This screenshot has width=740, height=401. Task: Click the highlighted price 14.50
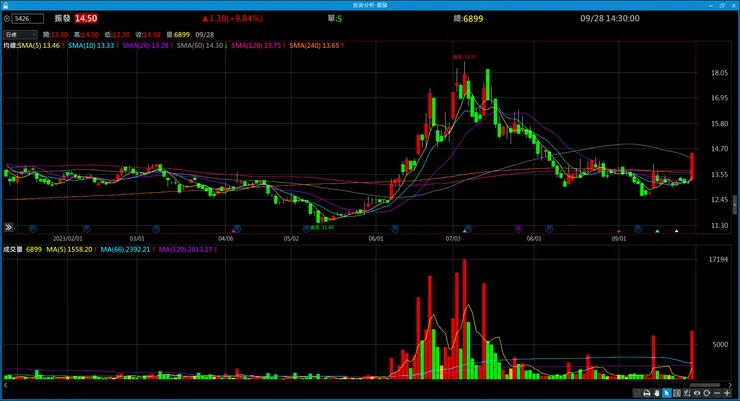tap(86, 18)
